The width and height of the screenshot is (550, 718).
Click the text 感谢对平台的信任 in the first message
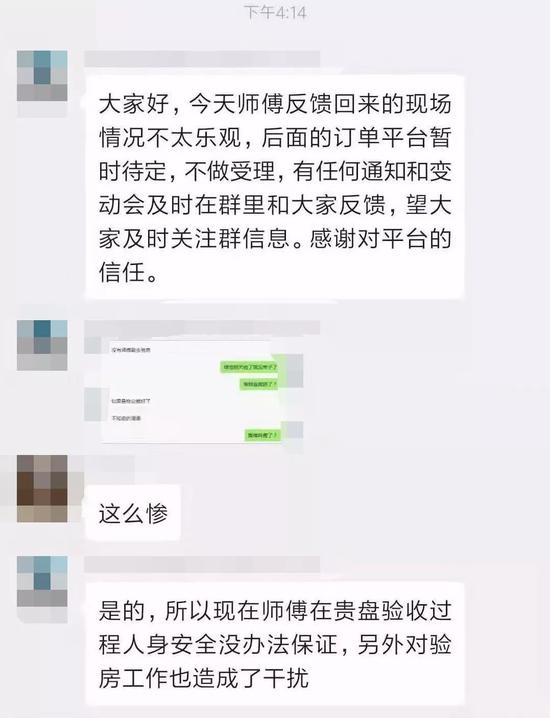tap(275, 256)
